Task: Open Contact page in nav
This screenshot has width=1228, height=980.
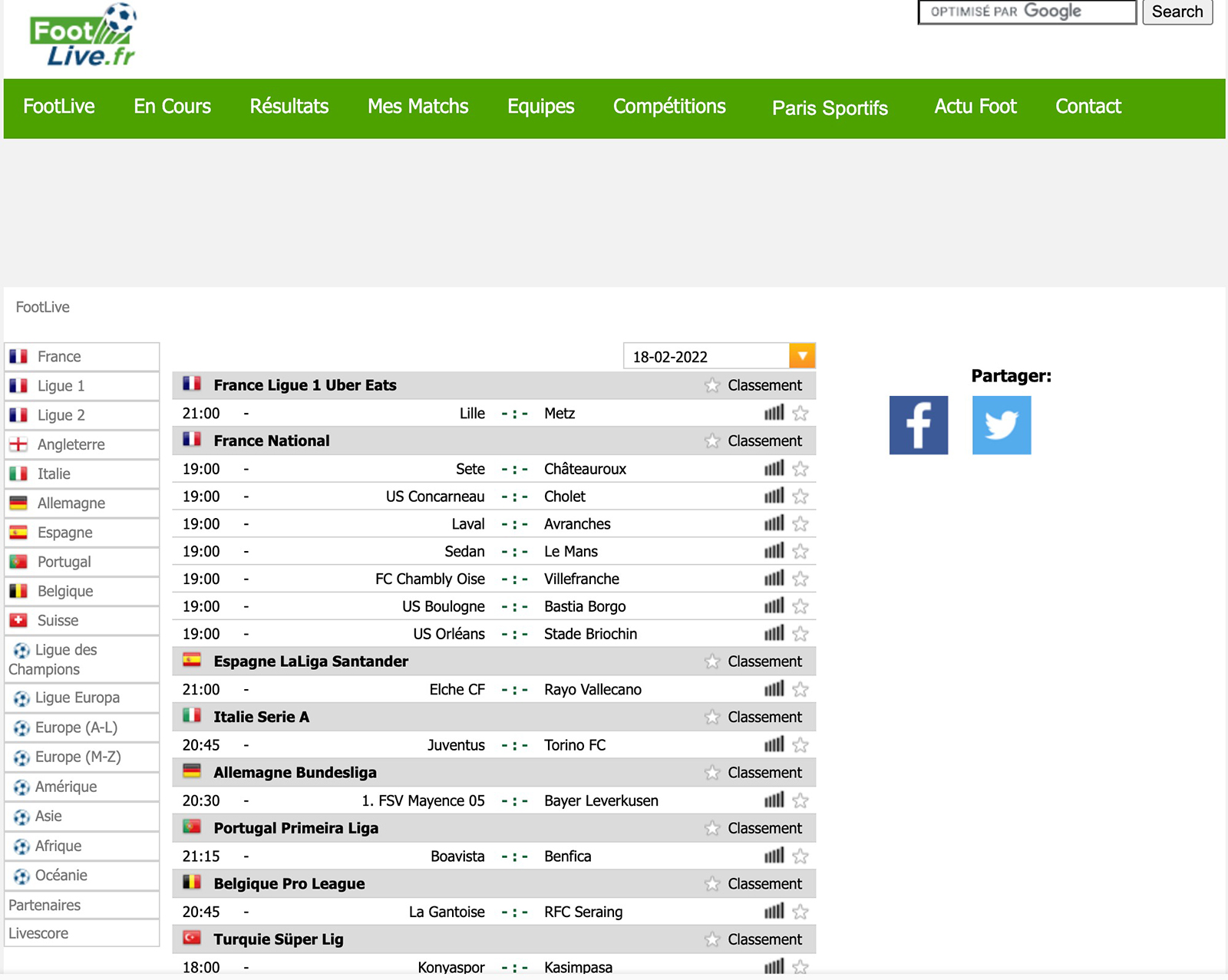Action: pyautogui.click(x=1088, y=107)
